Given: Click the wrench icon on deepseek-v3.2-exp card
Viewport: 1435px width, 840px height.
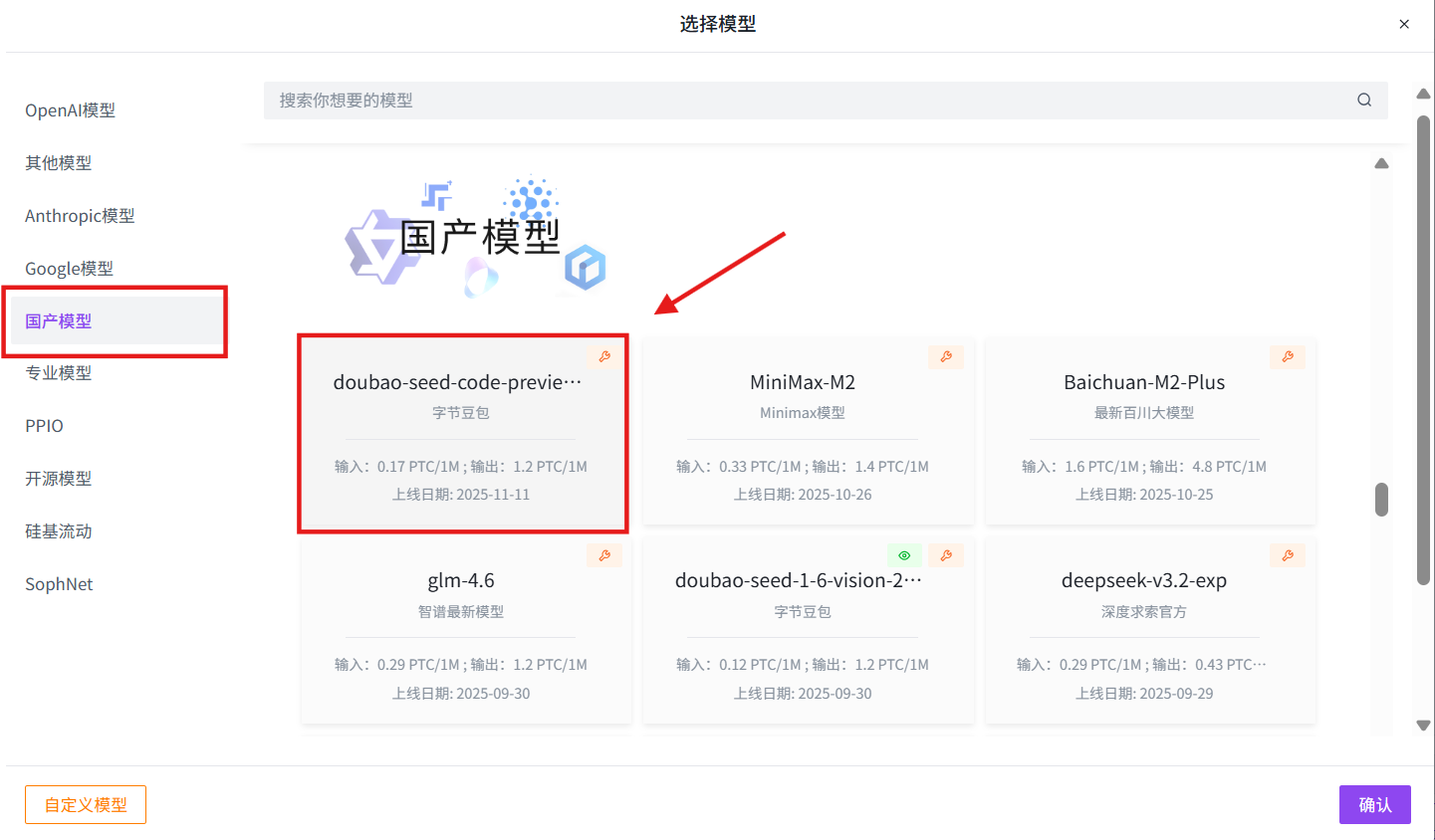Looking at the screenshot, I should click(1288, 554).
